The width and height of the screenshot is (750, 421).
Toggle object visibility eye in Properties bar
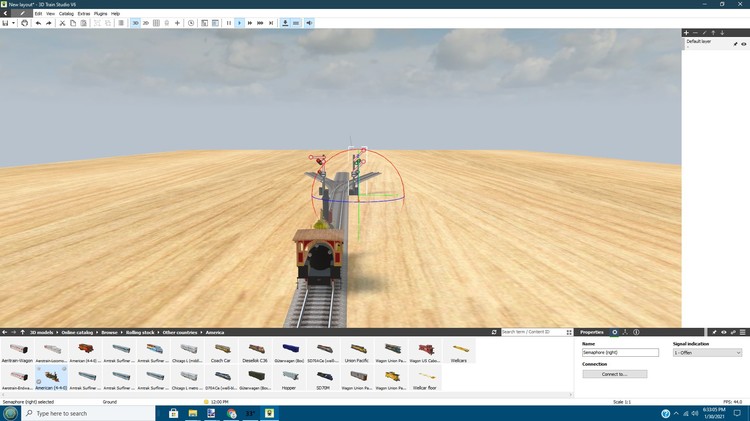coord(724,332)
